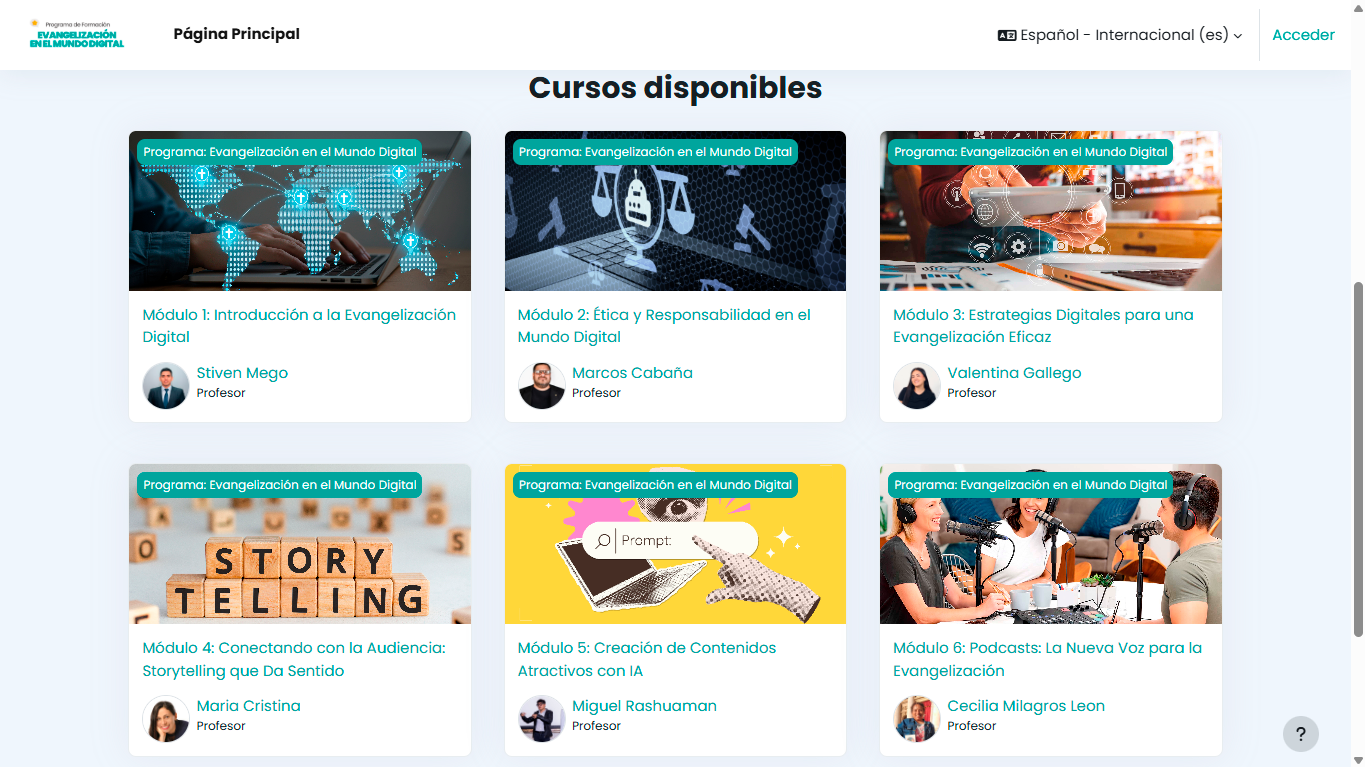
Task: Click the Stiven Mego teacher name
Action: click(x=242, y=373)
